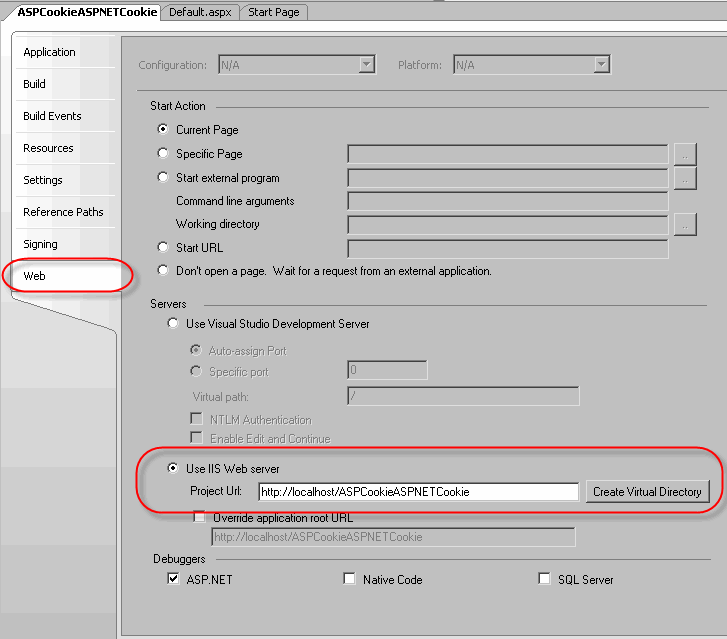Check Override application root URL
This screenshot has height=639, width=727.
[200, 518]
